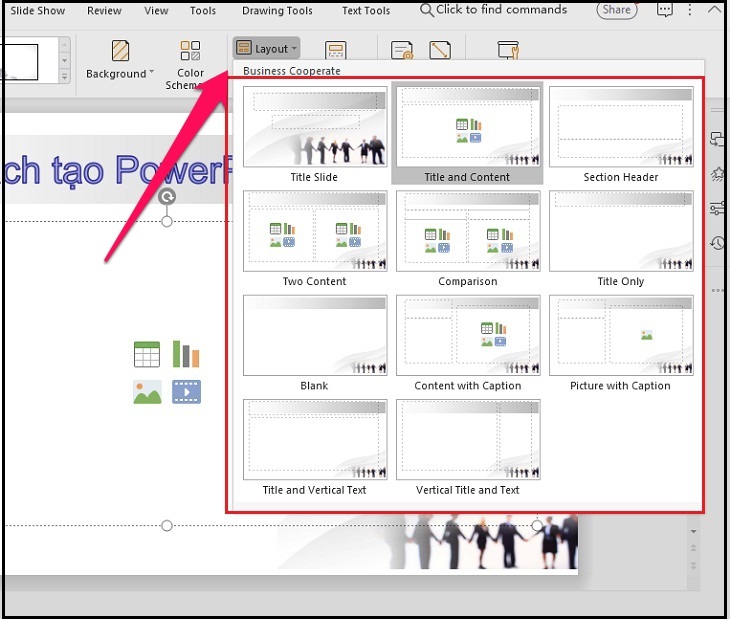Collapse the ribbon with the chevron

[x=714, y=9]
